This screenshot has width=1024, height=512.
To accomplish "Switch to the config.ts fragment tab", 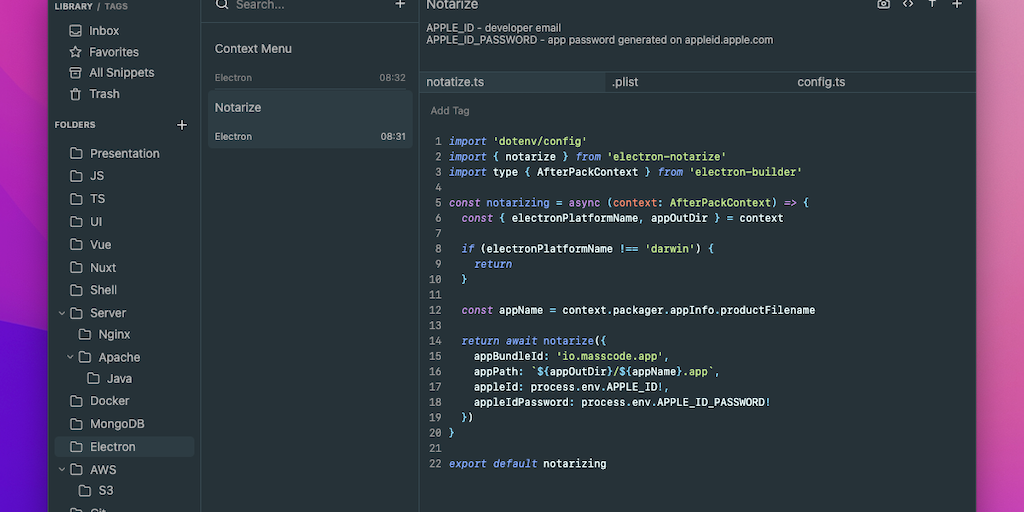I will tap(821, 82).
